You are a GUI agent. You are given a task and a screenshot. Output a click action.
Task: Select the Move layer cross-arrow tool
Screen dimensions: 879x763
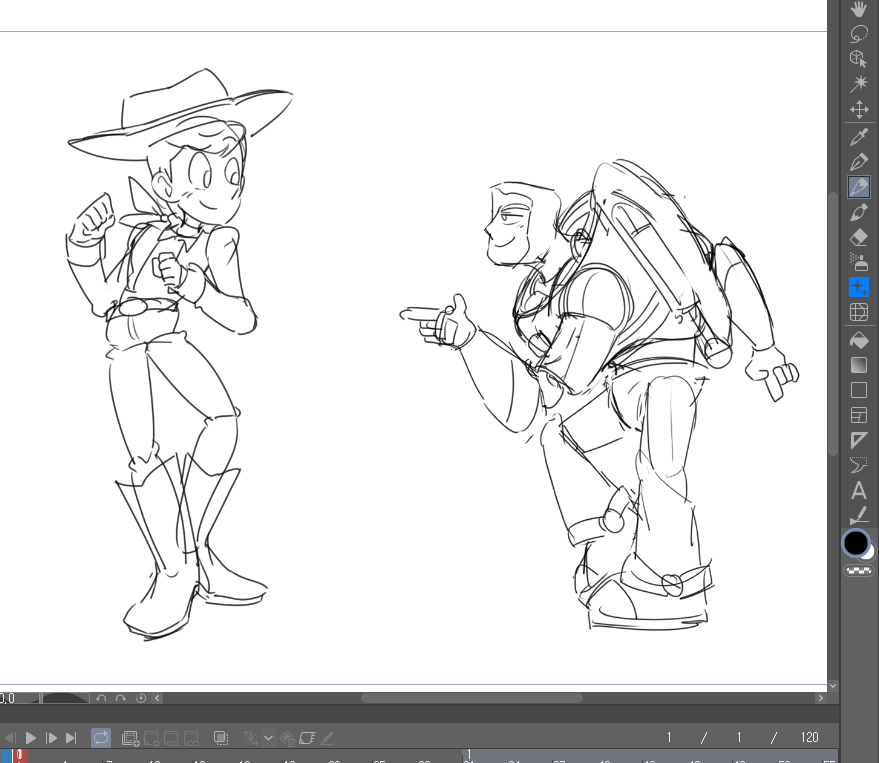pyautogui.click(x=858, y=109)
